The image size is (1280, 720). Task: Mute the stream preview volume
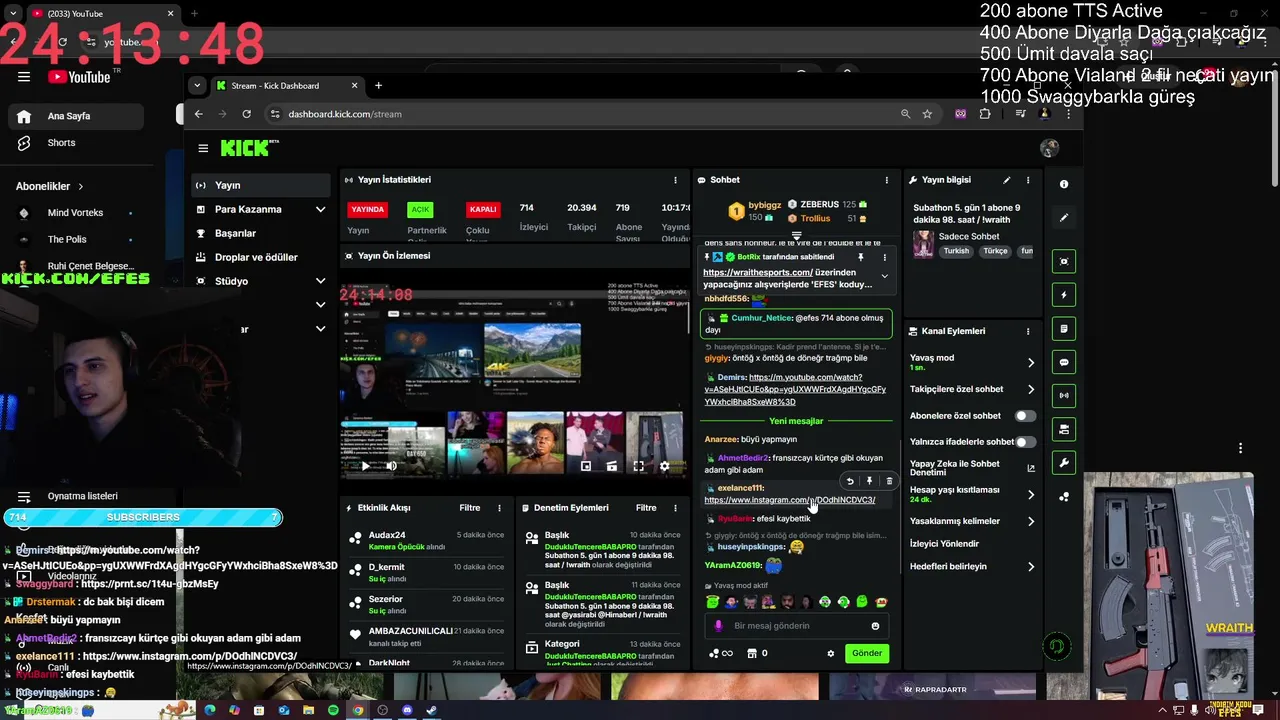[391, 466]
